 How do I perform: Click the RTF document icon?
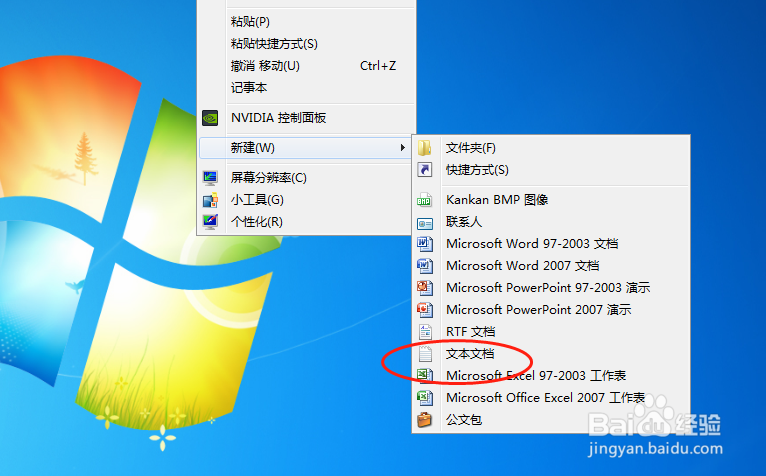point(425,331)
